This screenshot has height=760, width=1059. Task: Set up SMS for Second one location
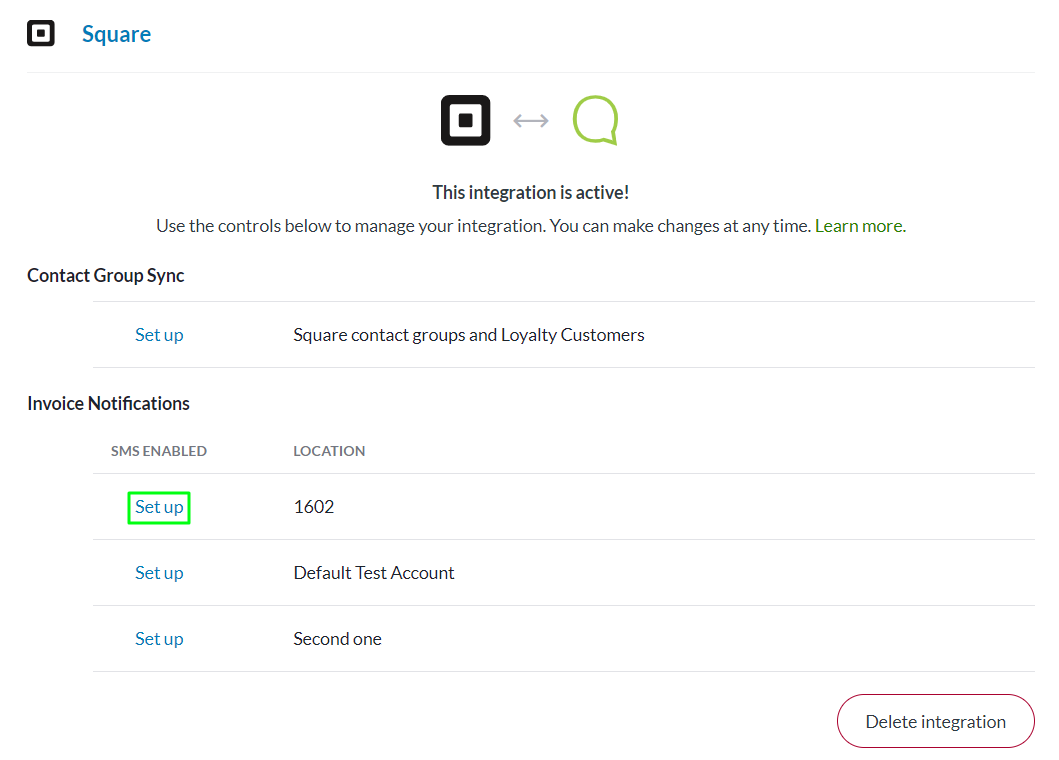[159, 639]
